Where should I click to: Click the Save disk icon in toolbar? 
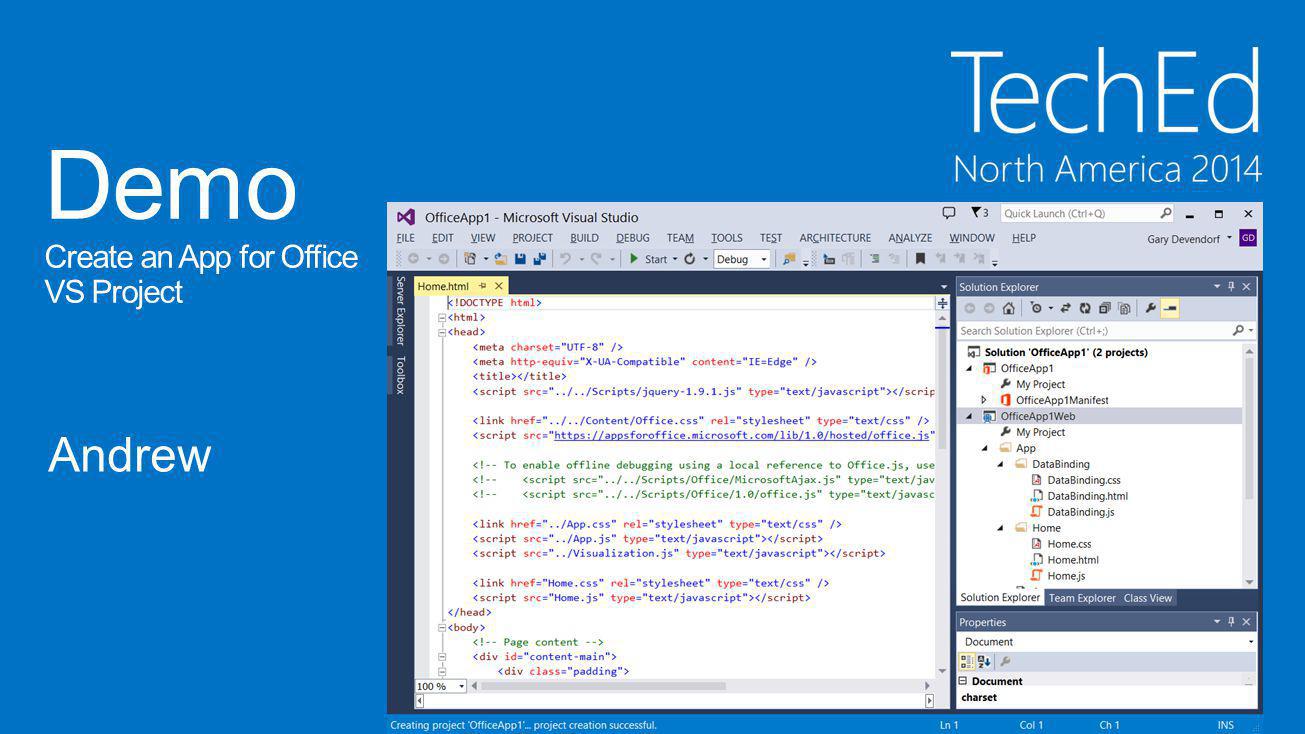point(520,259)
